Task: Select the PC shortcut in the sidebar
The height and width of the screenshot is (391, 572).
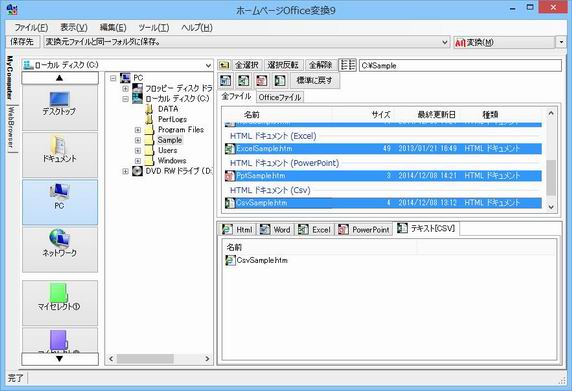Action: coord(60,202)
